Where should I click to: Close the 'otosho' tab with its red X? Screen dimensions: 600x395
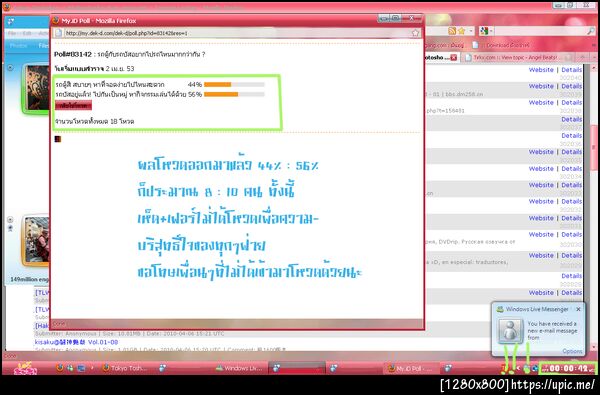click(453, 58)
